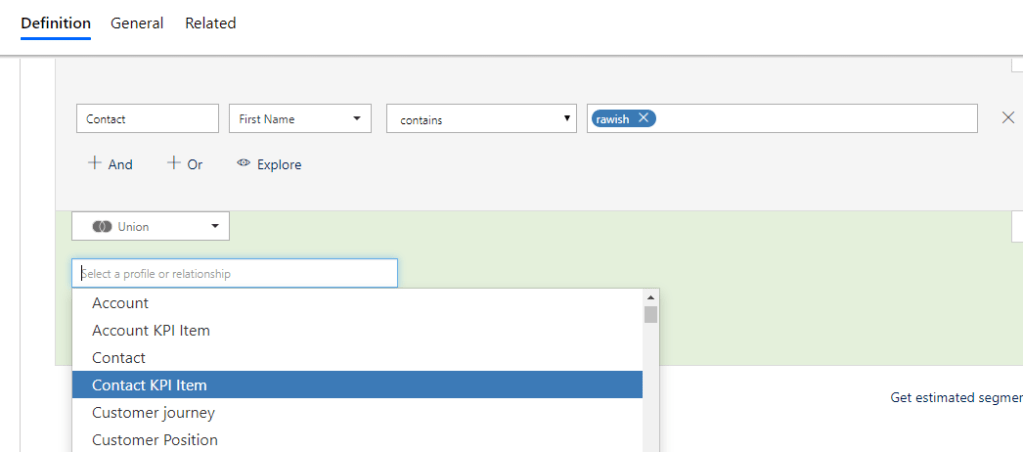
Task: Open the Definition tab
Action: [x=56, y=23]
